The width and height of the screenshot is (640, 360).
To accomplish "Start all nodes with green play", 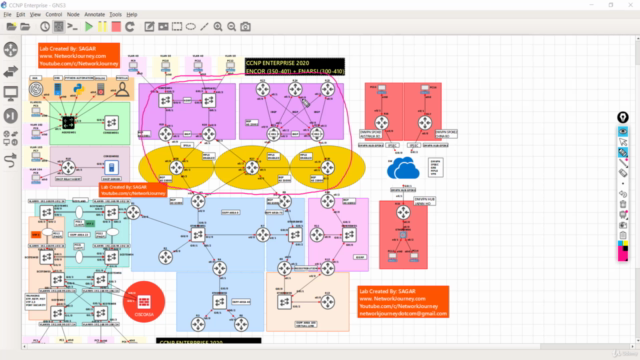I will (x=89, y=27).
